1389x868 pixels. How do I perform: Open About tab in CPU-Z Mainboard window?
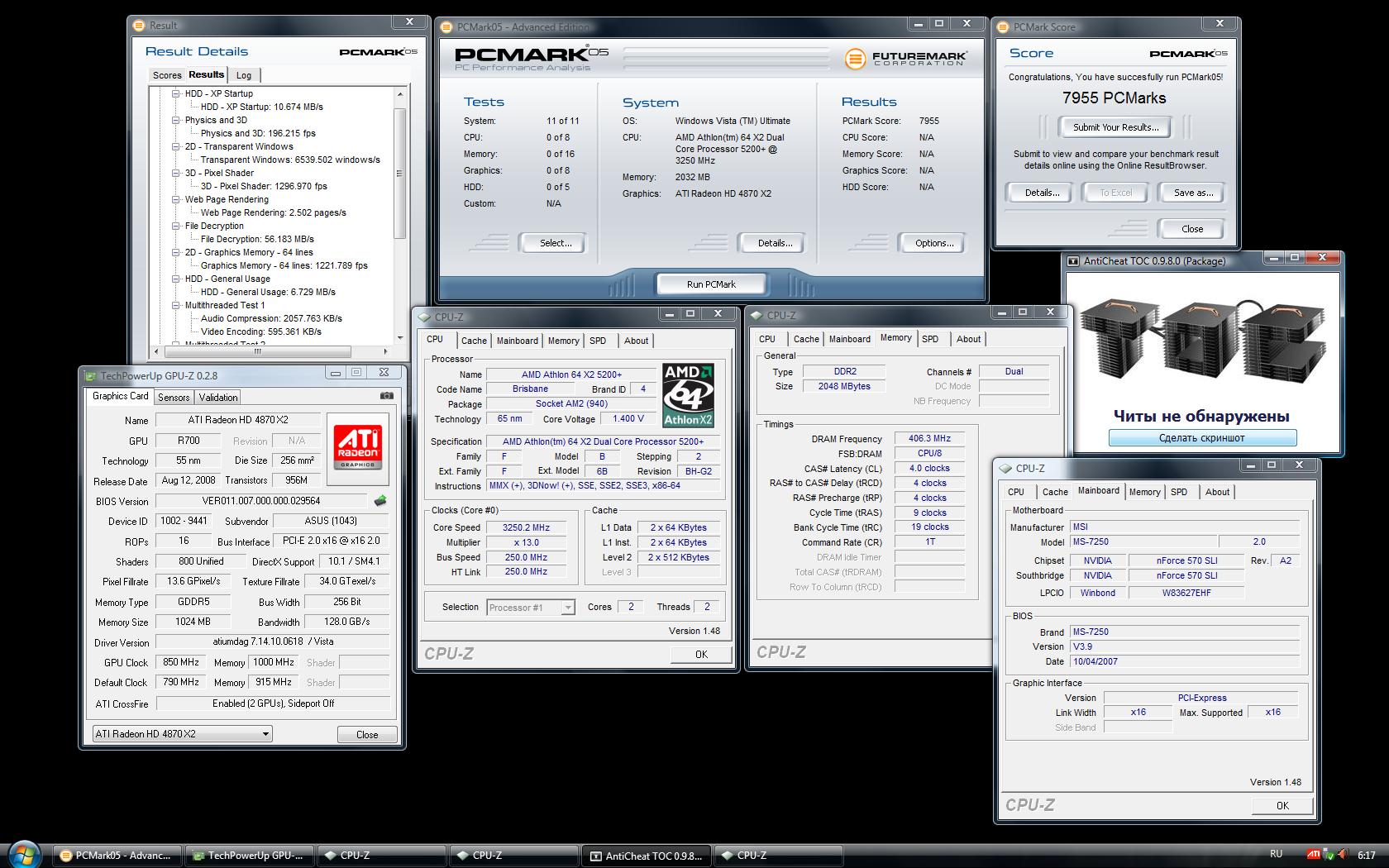coord(1217,492)
